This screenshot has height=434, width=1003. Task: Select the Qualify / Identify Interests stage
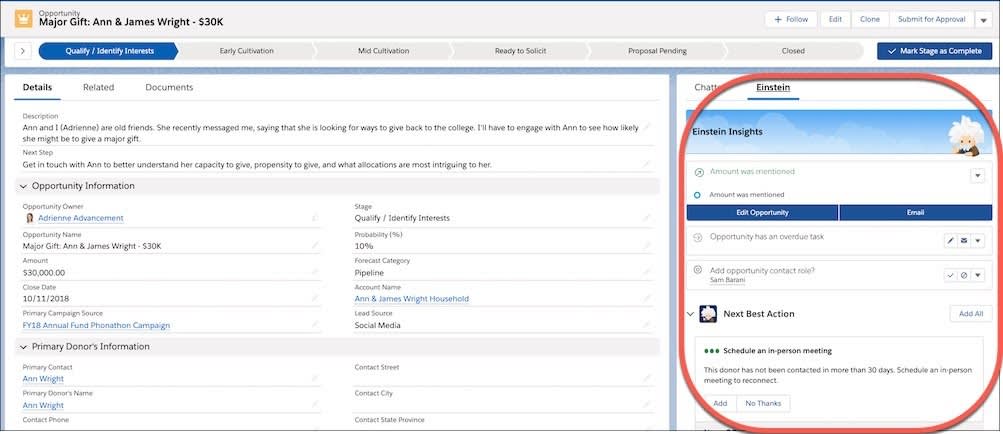(x=109, y=51)
